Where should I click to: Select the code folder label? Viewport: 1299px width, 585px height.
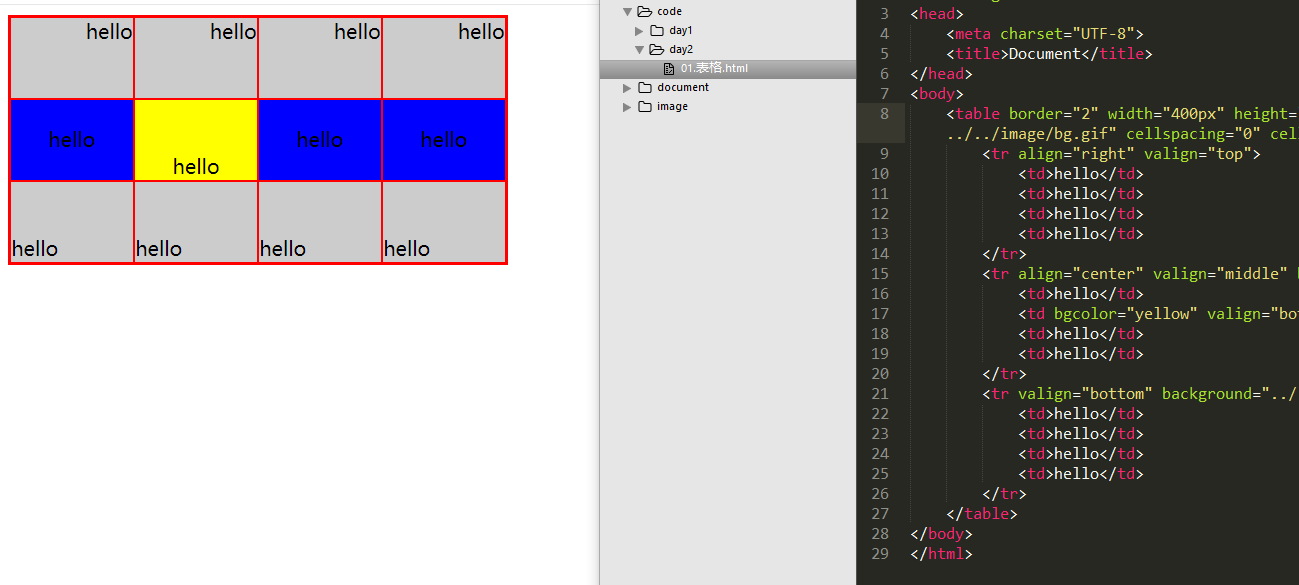[x=669, y=12]
